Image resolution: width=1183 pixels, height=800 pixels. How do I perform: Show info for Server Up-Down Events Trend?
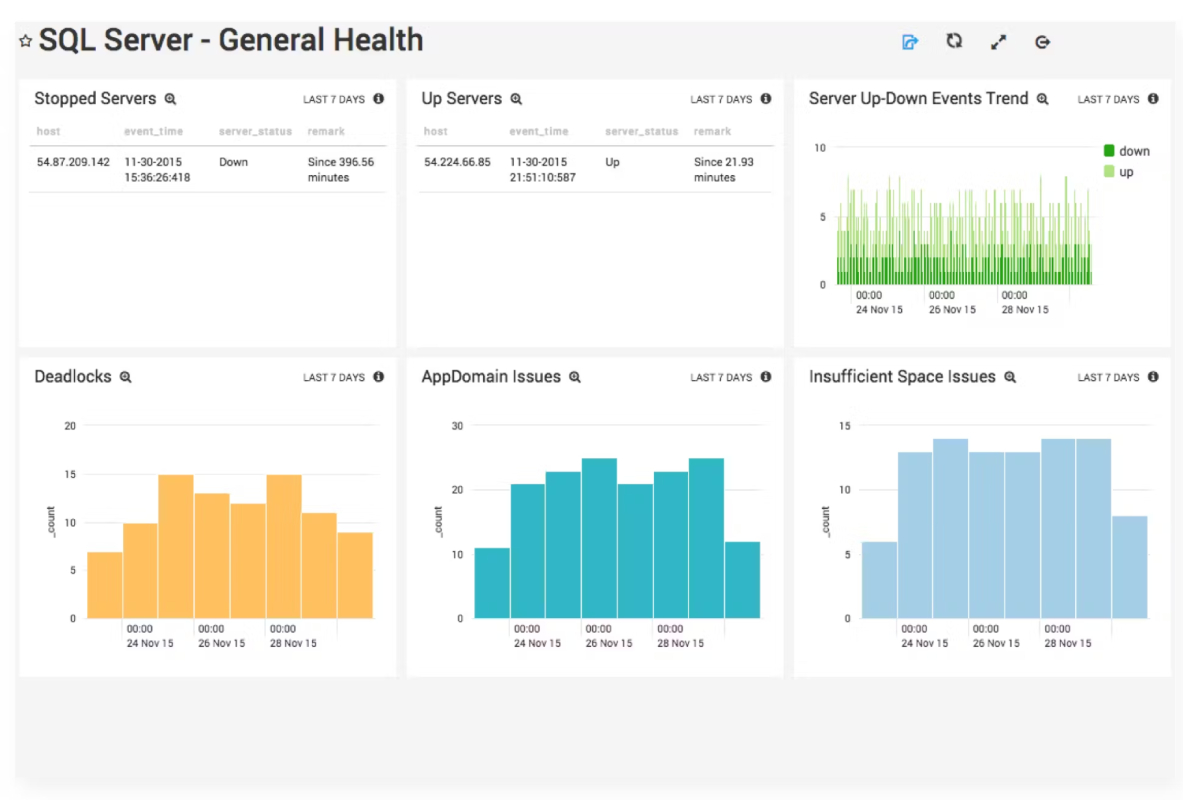(1153, 99)
